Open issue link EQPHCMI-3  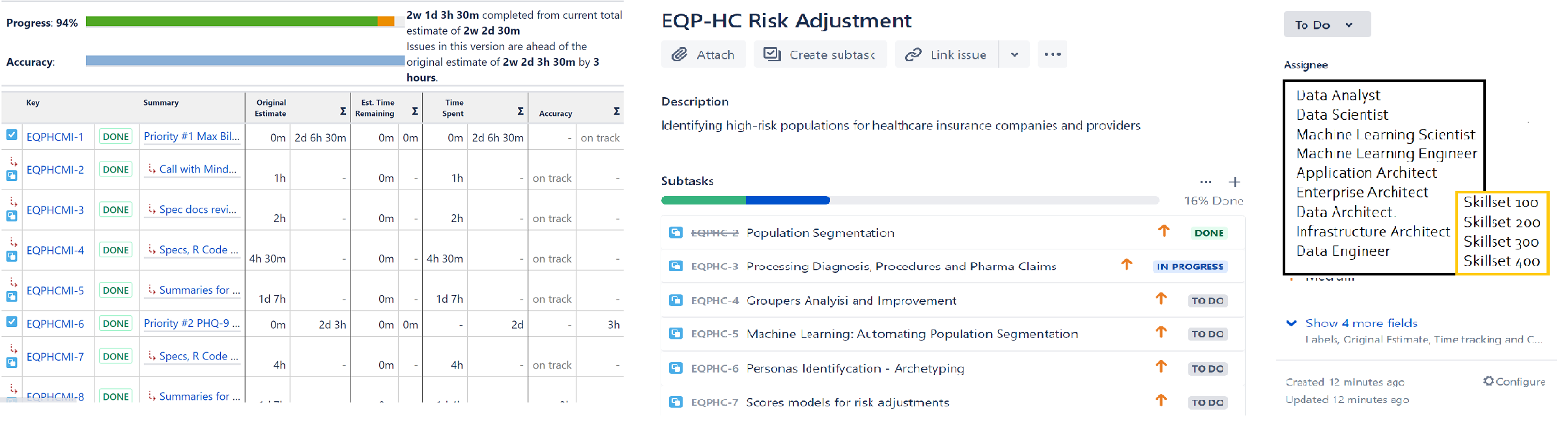[55, 210]
